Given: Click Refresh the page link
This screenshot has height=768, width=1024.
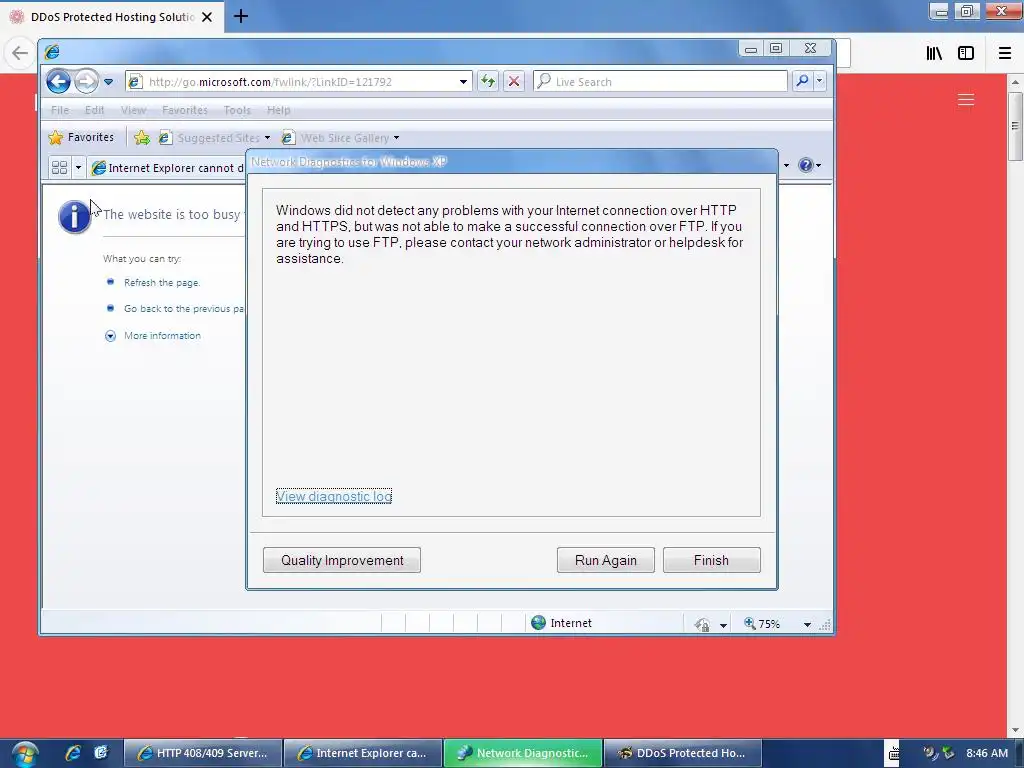Looking at the screenshot, I should tap(162, 283).
